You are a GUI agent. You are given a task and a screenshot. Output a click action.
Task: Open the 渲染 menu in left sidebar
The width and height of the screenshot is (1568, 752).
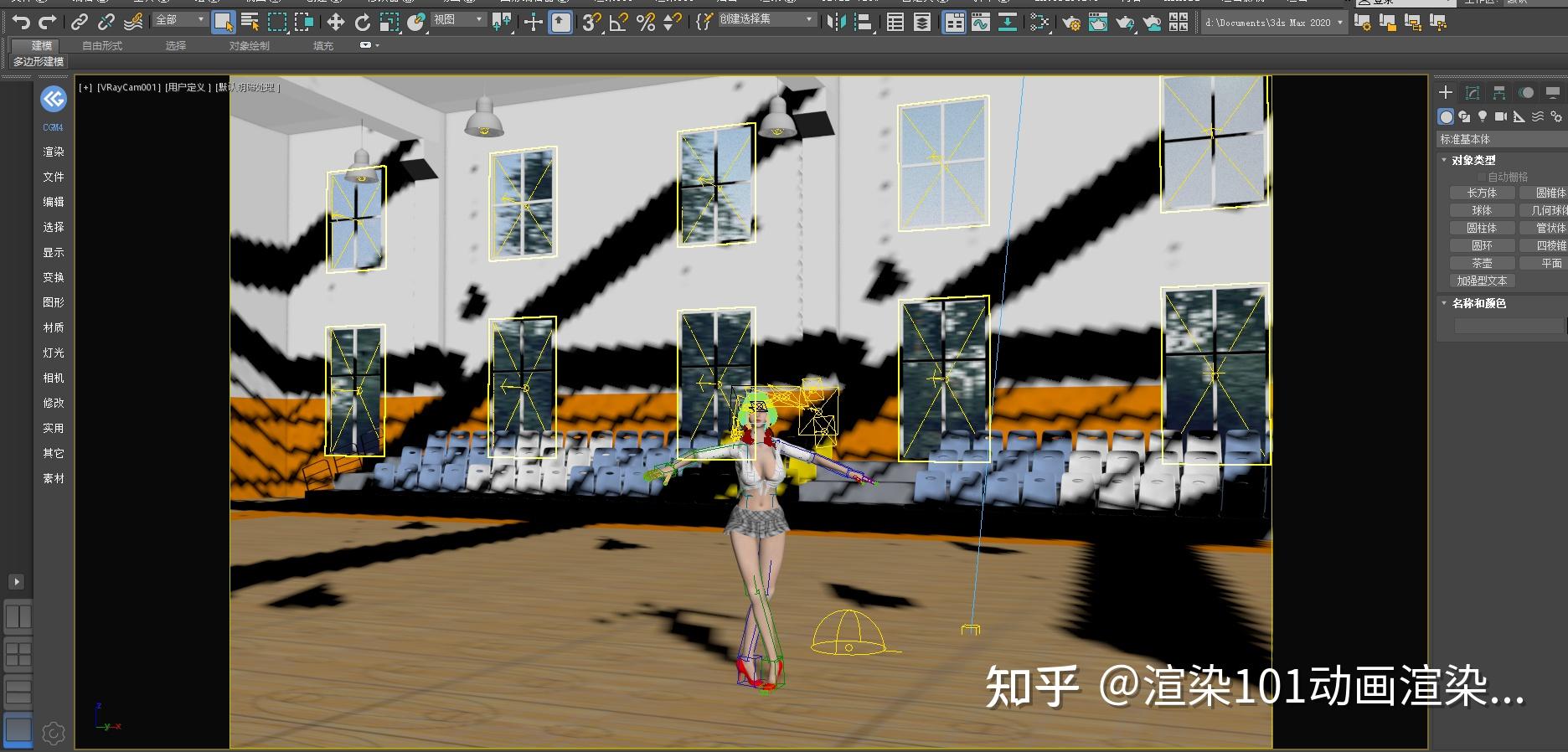tap(54, 152)
